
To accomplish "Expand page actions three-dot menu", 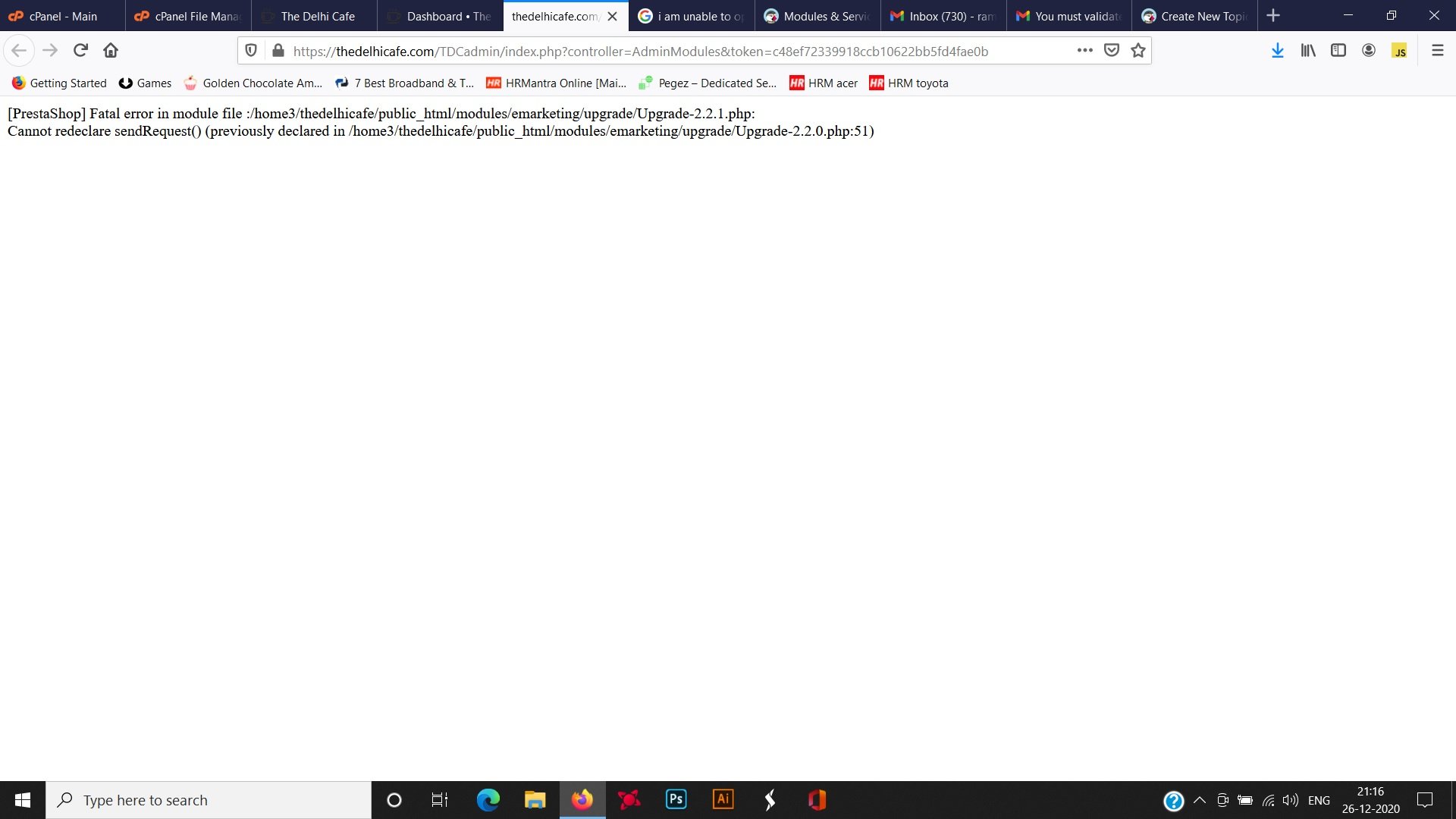I will tap(1084, 51).
